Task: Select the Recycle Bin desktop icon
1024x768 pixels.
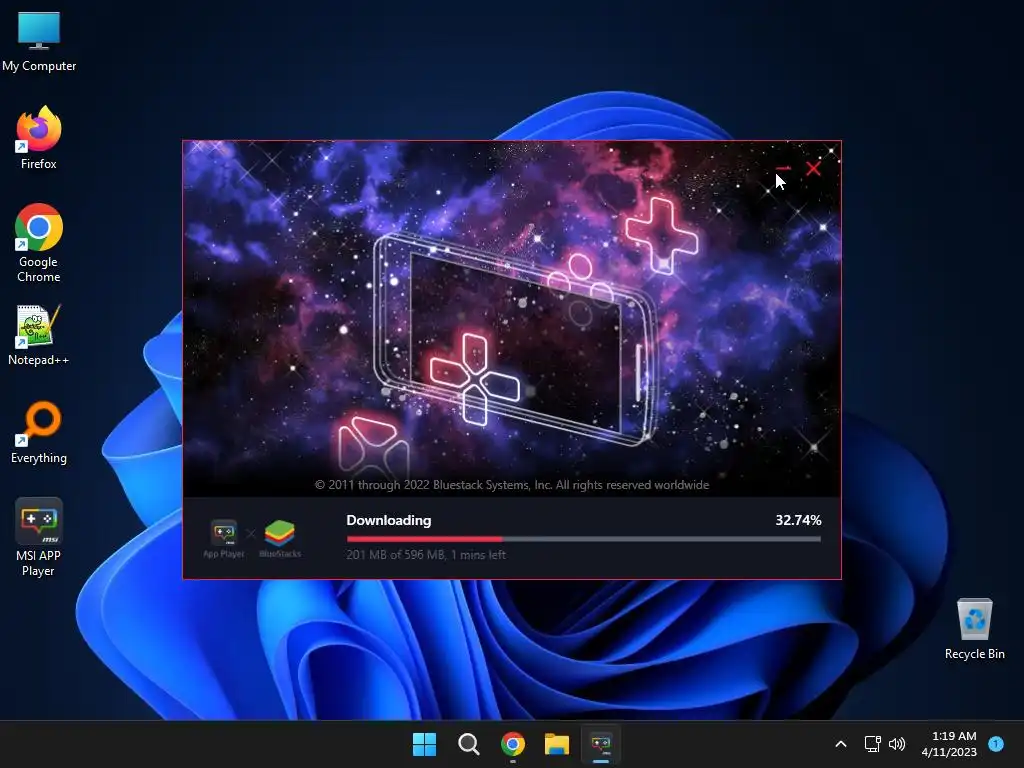Action: point(974,628)
